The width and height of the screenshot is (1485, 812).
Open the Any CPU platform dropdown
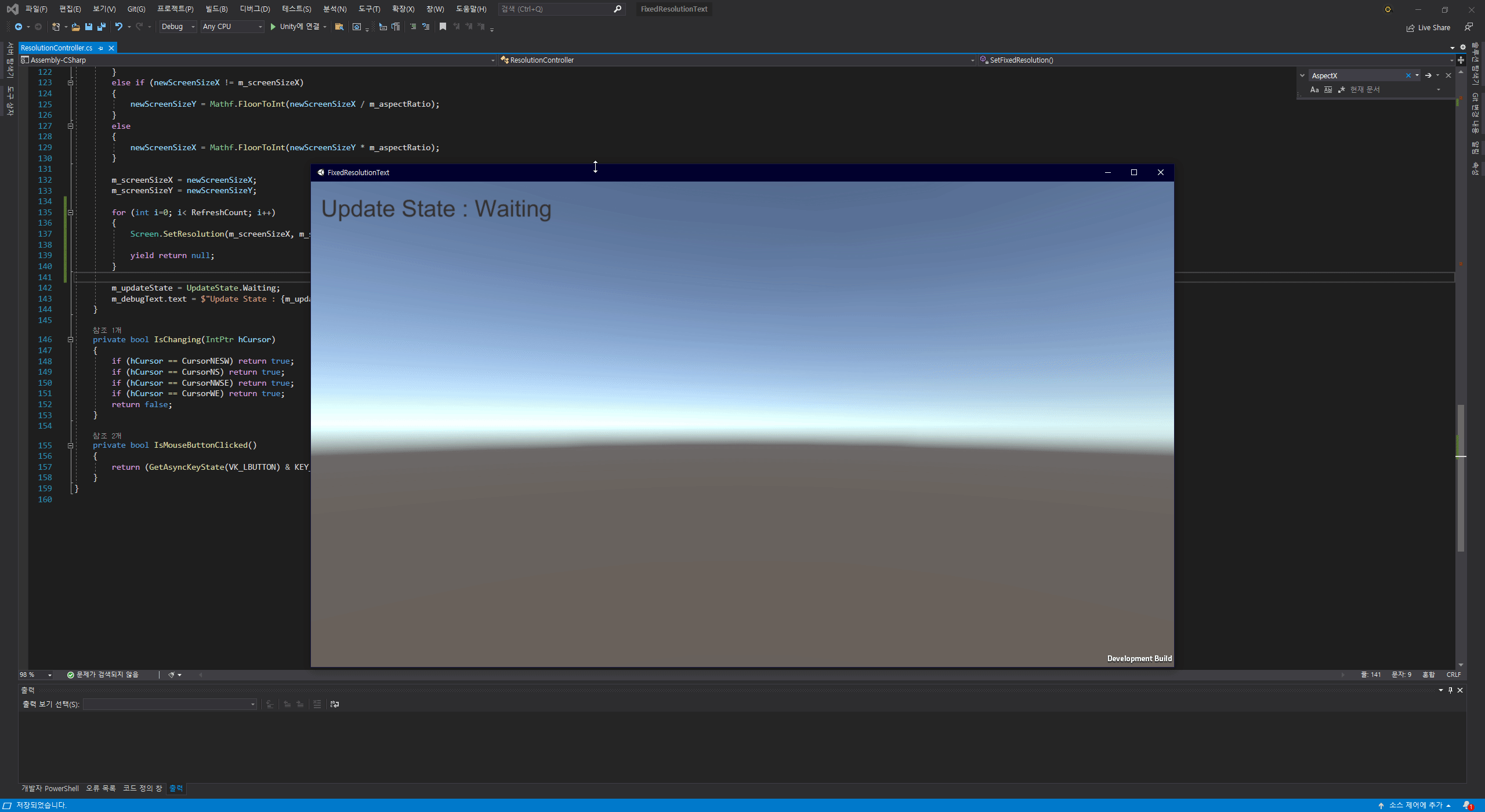coord(232,27)
